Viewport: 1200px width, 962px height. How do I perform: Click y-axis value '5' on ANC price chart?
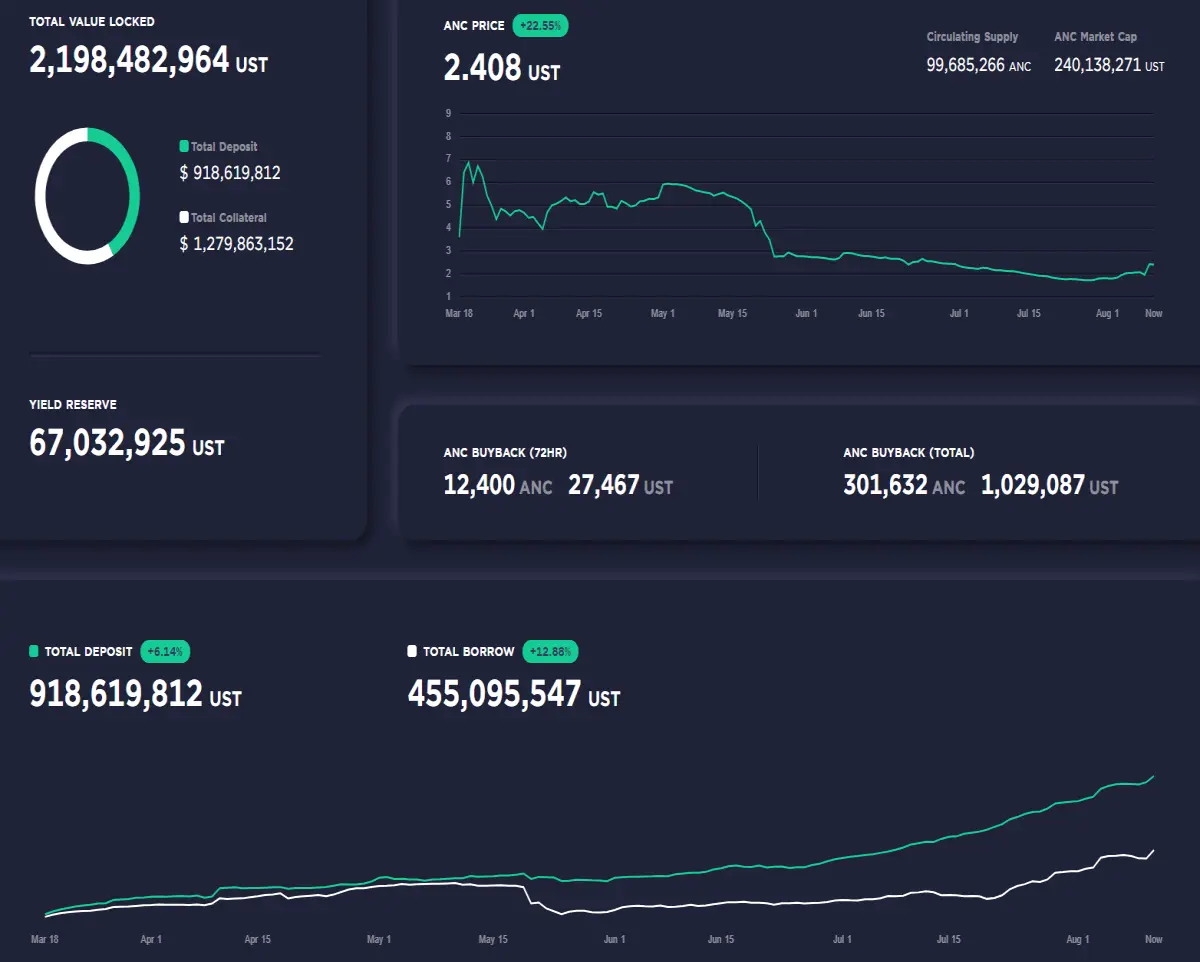[x=448, y=205]
